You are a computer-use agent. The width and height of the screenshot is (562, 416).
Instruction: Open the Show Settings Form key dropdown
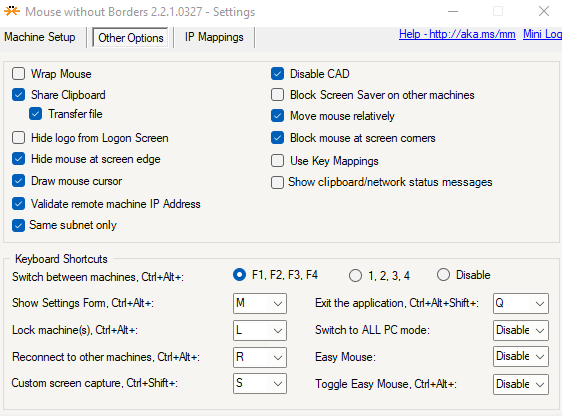(x=260, y=303)
